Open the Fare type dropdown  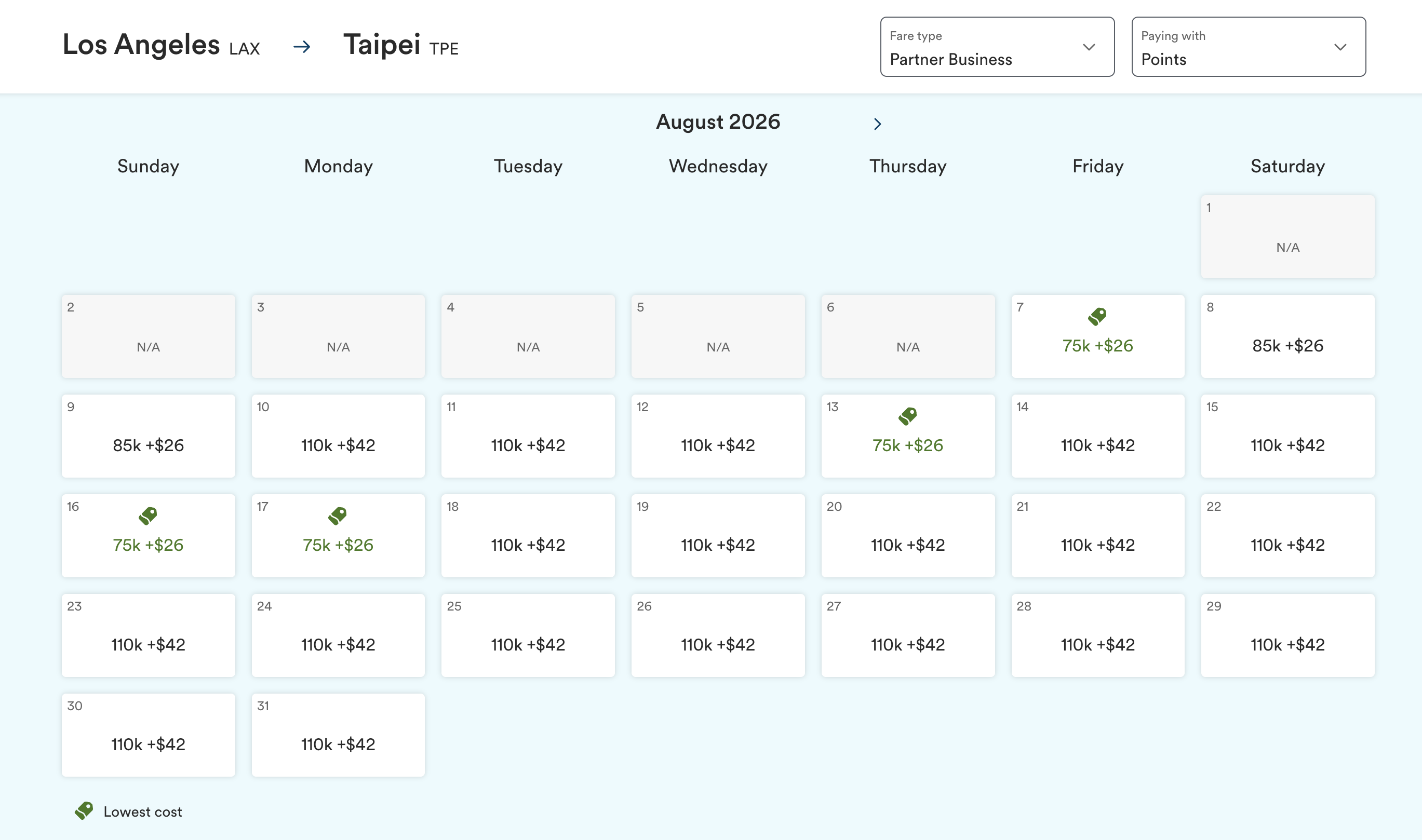click(x=997, y=46)
